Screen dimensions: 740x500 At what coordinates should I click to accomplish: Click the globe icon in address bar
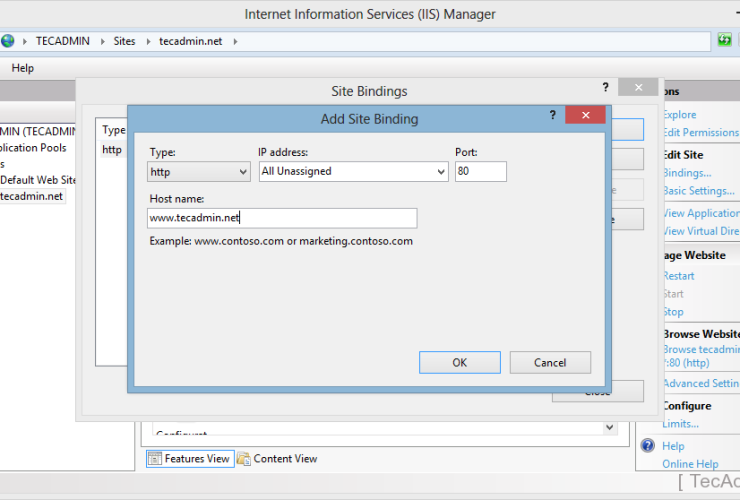click(x=8, y=41)
